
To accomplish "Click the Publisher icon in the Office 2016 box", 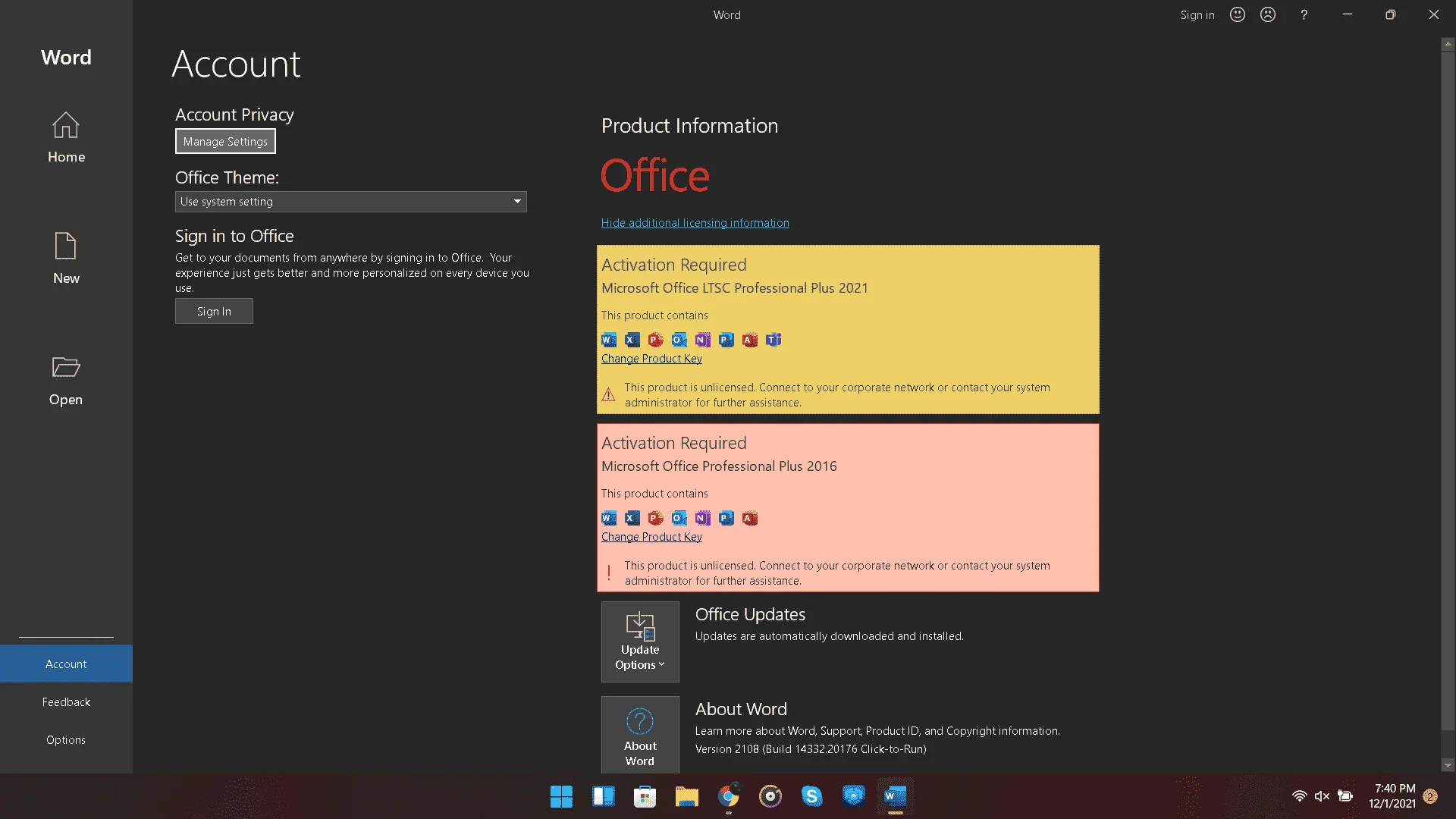I will (726, 518).
